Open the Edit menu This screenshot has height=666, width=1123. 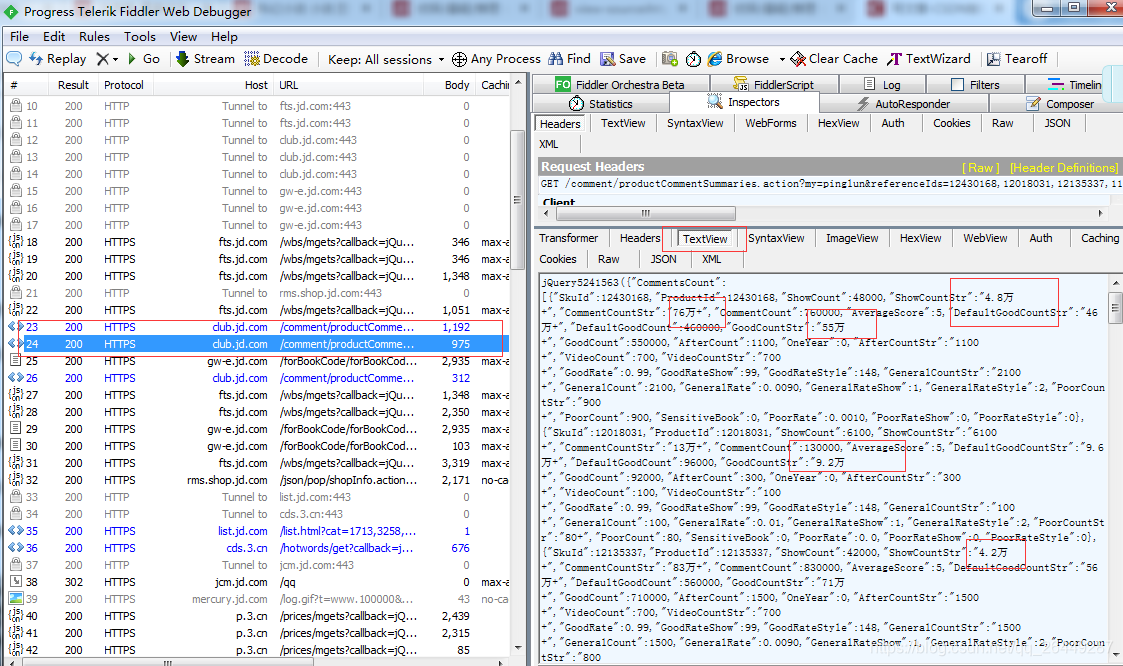click(54, 37)
